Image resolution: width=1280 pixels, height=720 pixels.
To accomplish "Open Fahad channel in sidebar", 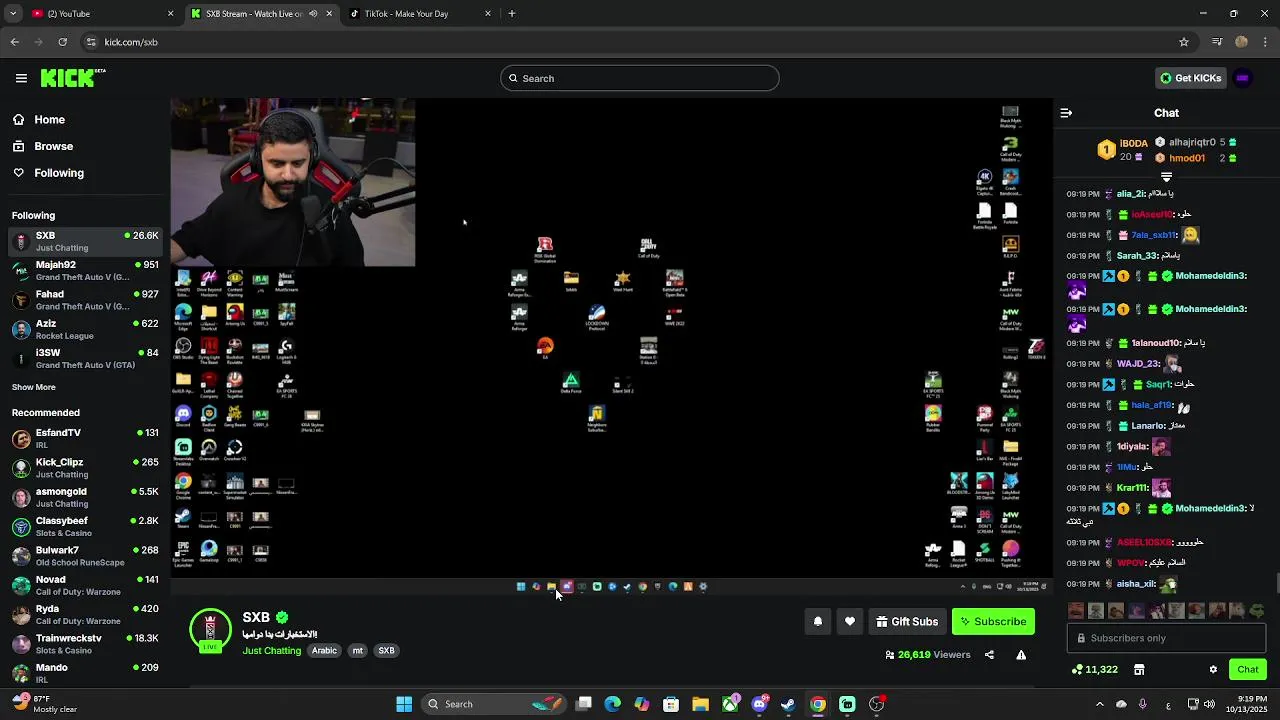I will [85, 300].
